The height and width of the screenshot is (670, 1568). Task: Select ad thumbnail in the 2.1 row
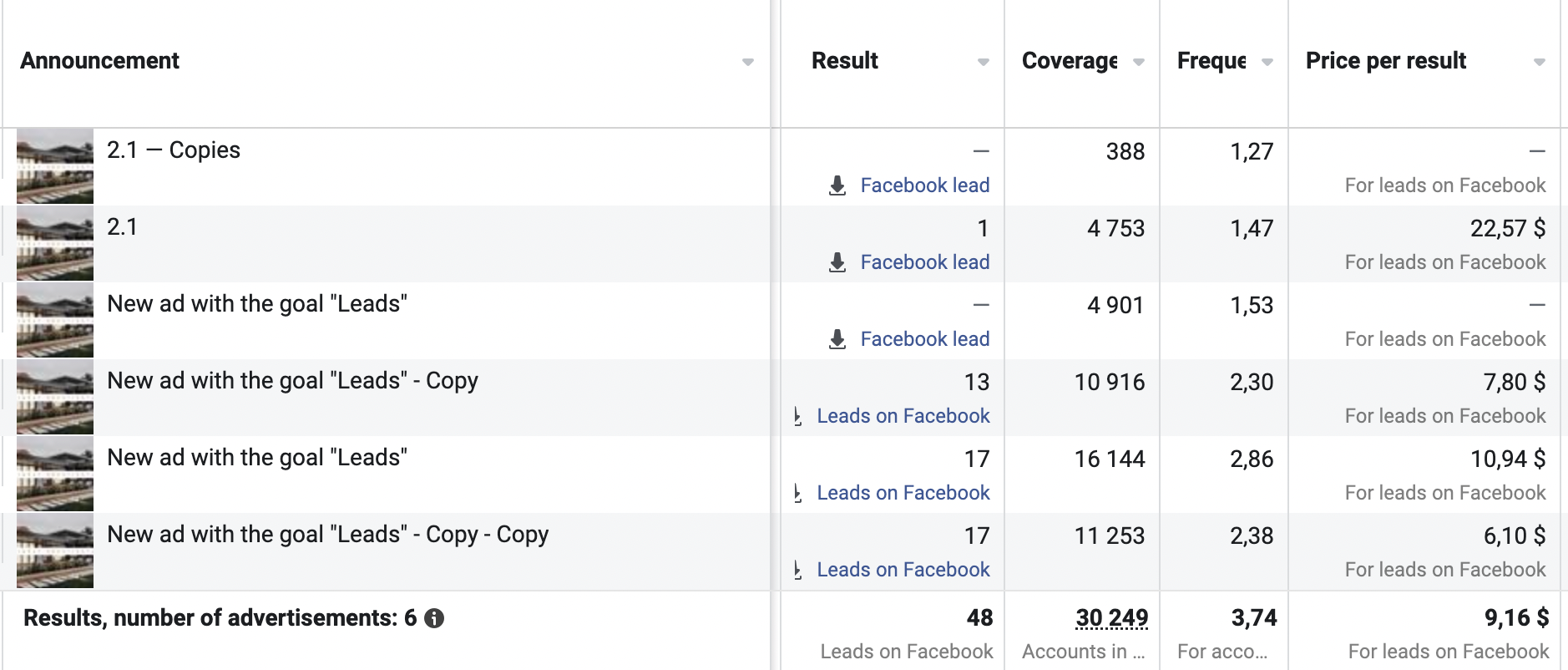(55, 243)
